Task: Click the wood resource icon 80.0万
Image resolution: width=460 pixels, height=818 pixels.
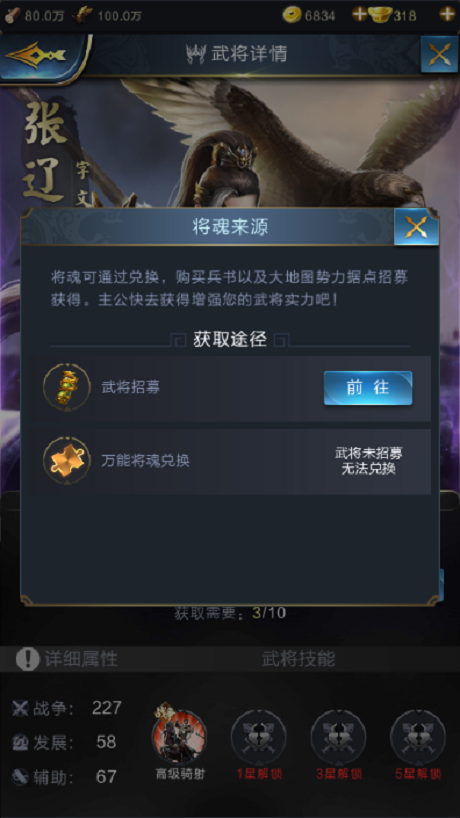Action: (13, 15)
